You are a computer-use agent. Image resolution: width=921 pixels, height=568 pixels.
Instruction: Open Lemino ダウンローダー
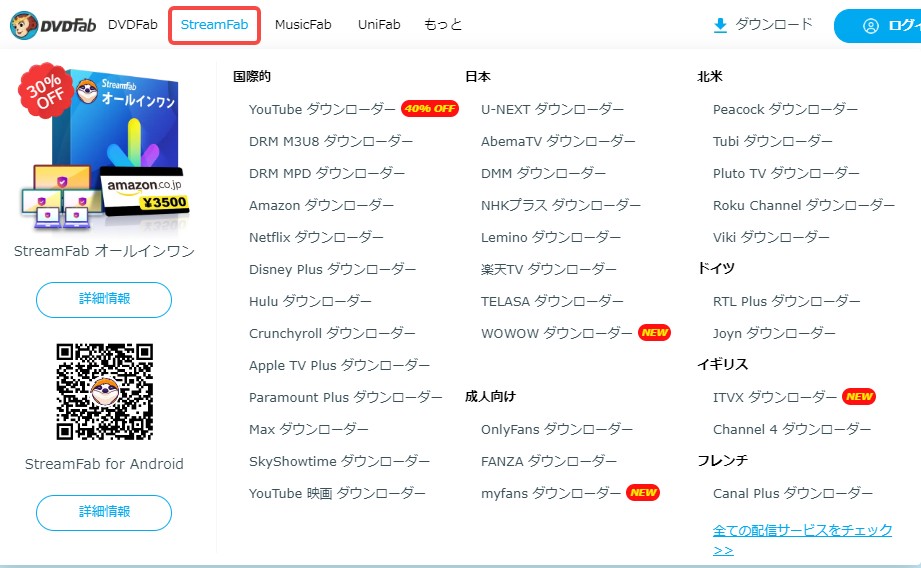tap(550, 237)
